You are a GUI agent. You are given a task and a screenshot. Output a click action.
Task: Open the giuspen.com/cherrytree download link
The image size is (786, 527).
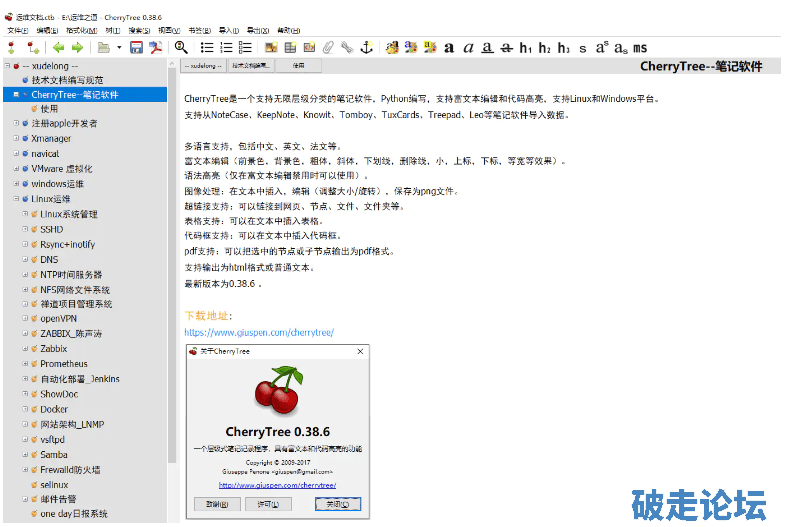(258, 332)
